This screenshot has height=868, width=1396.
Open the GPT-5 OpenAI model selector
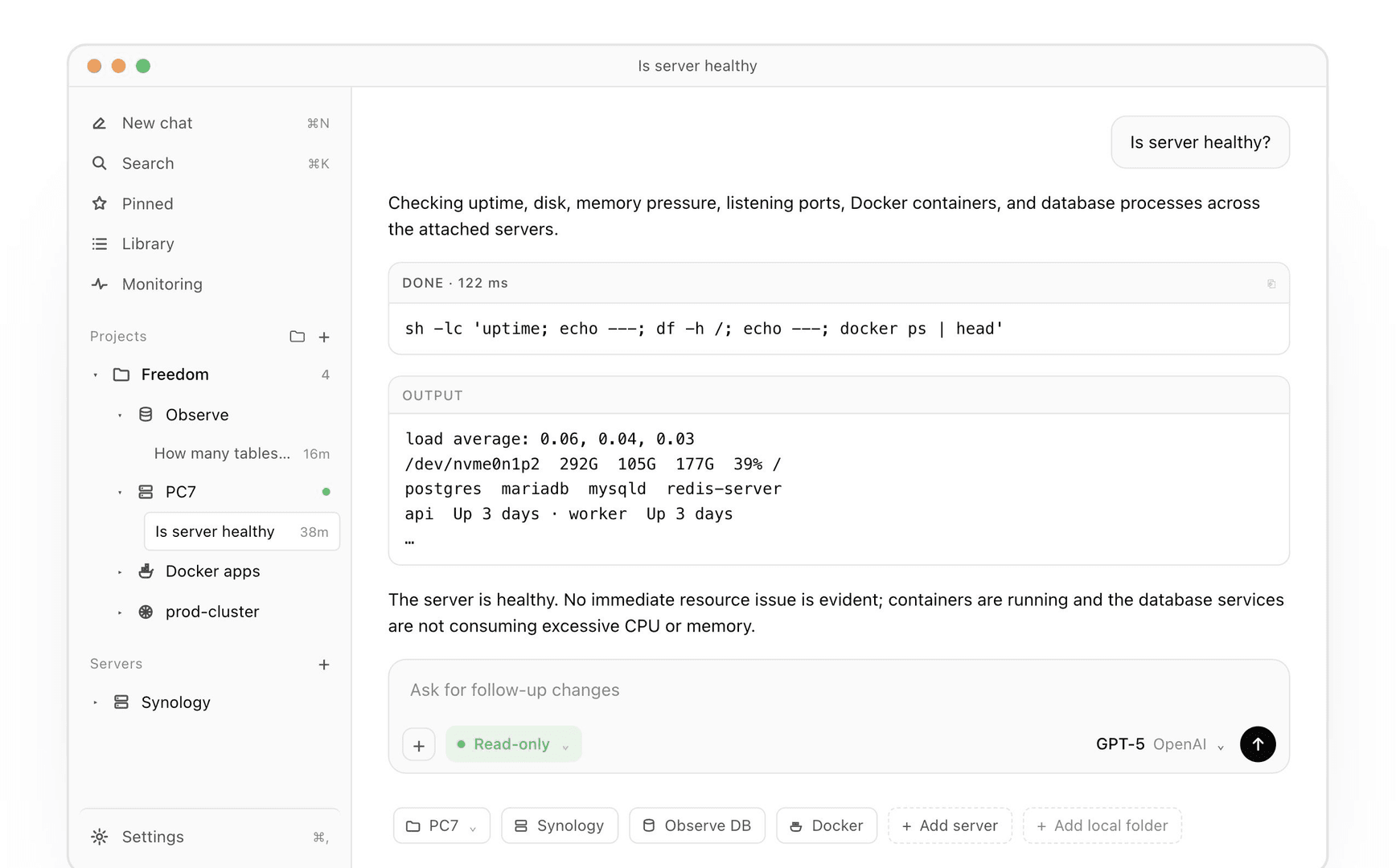[x=1160, y=744]
